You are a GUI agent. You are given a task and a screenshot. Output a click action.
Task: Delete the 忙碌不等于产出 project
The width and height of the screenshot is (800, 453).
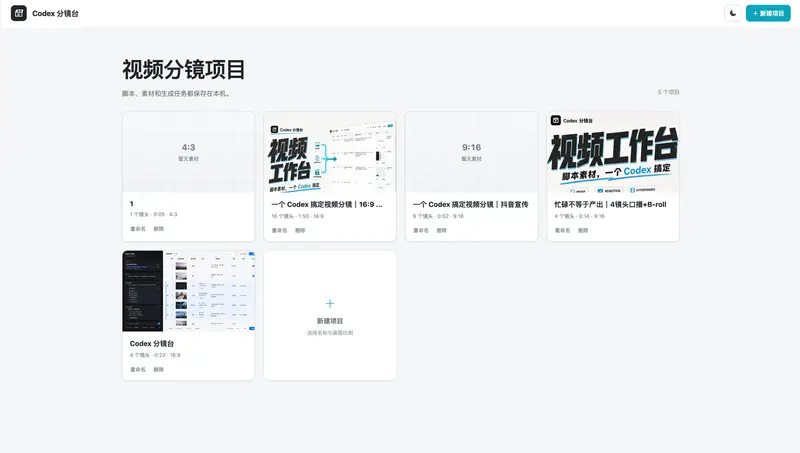tap(583, 230)
